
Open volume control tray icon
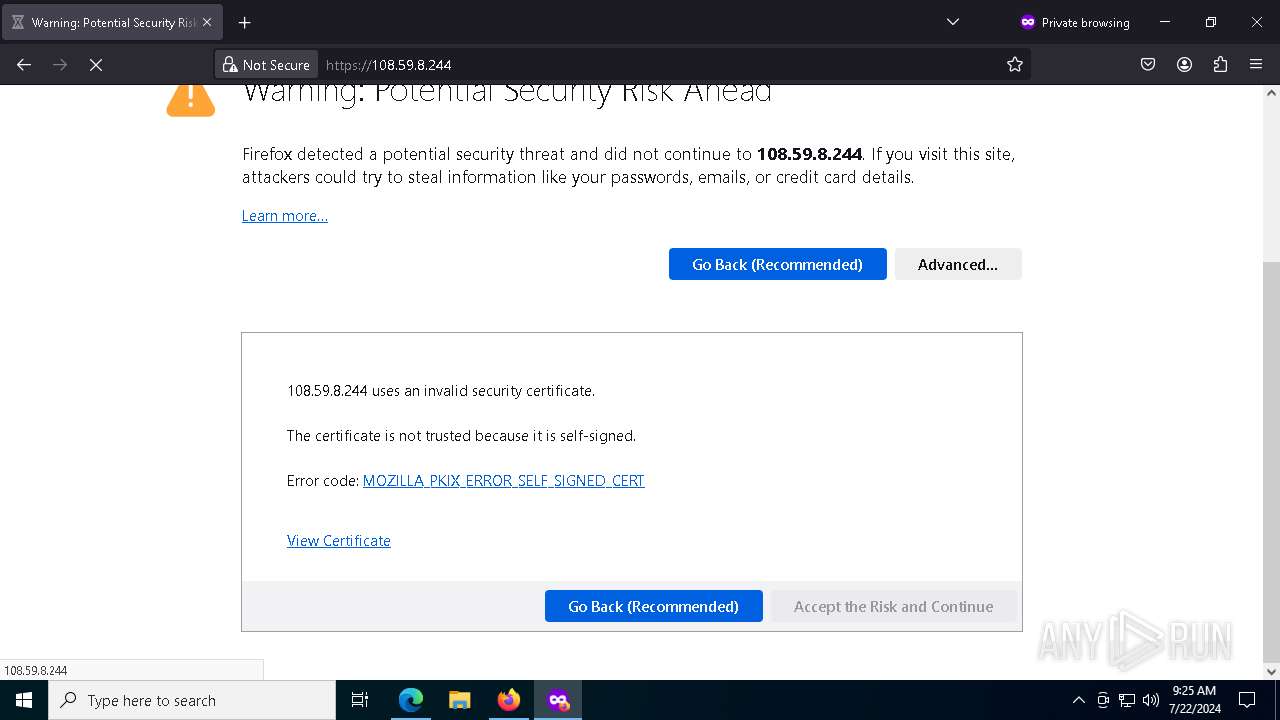pyautogui.click(x=1151, y=700)
